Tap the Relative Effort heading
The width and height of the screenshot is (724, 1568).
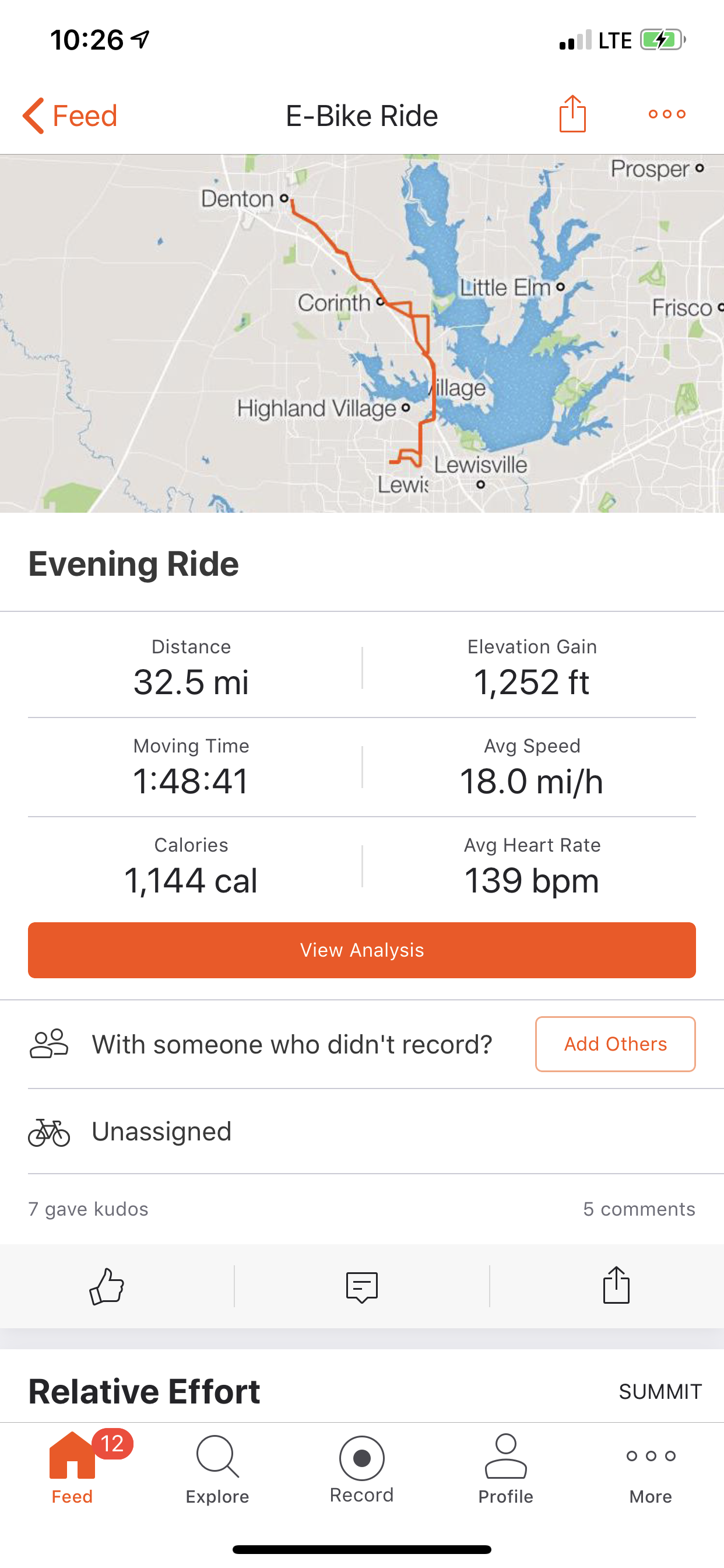click(144, 1391)
